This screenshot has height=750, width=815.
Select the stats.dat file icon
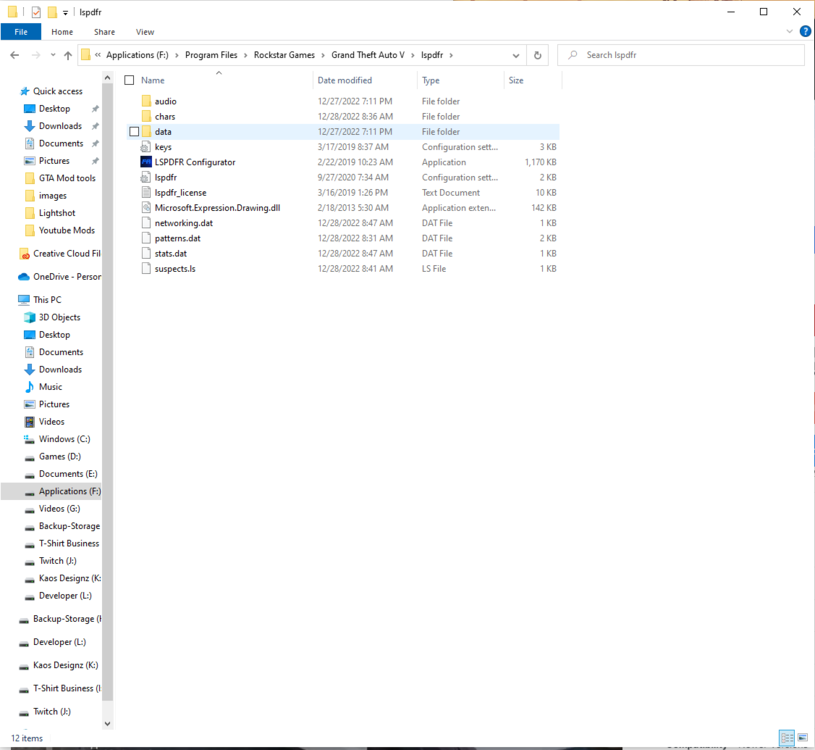click(x=146, y=254)
